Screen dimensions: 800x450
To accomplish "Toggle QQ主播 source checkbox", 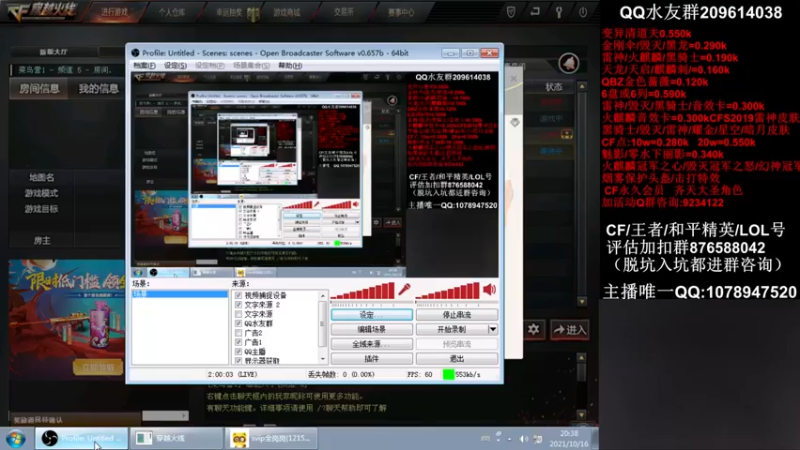I will (x=238, y=352).
